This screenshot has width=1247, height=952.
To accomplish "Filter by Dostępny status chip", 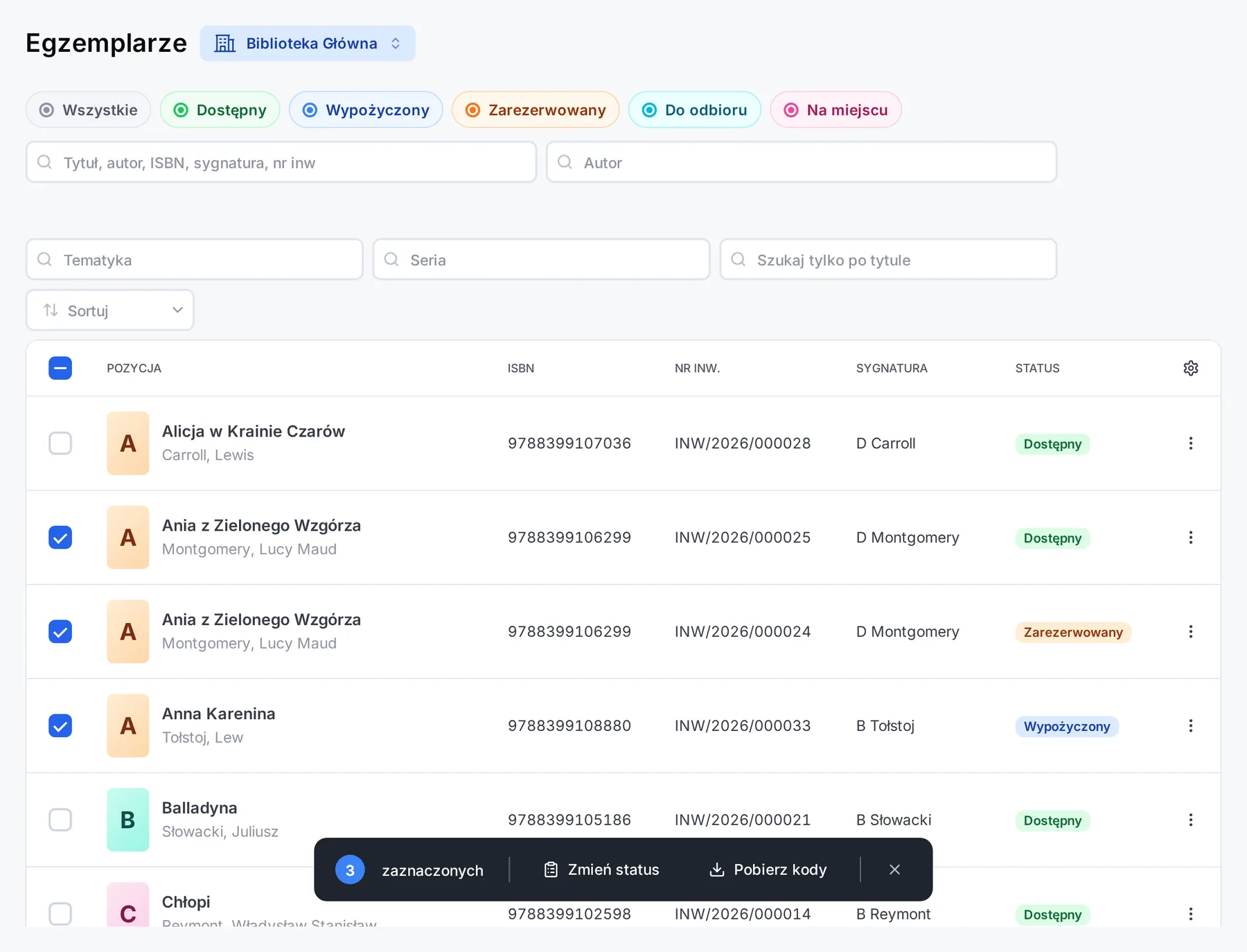I will click(220, 110).
